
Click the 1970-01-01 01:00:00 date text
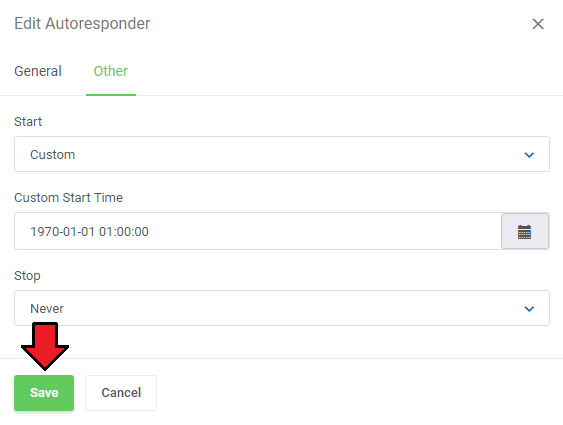(x=89, y=232)
